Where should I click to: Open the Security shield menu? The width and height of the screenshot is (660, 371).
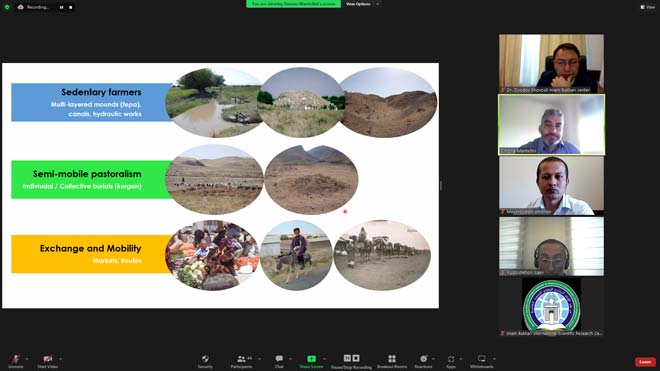(x=205, y=361)
